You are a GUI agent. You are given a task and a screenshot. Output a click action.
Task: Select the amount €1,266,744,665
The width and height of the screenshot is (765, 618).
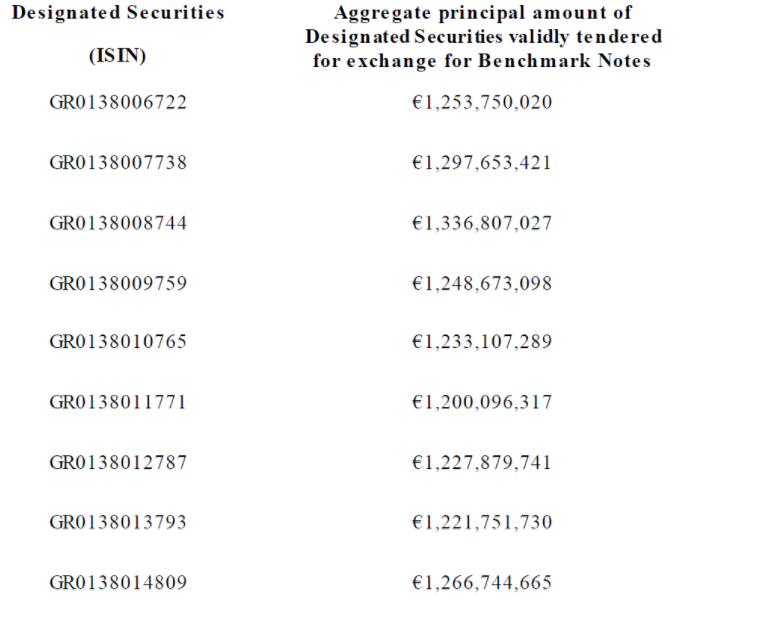pos(481,582)
